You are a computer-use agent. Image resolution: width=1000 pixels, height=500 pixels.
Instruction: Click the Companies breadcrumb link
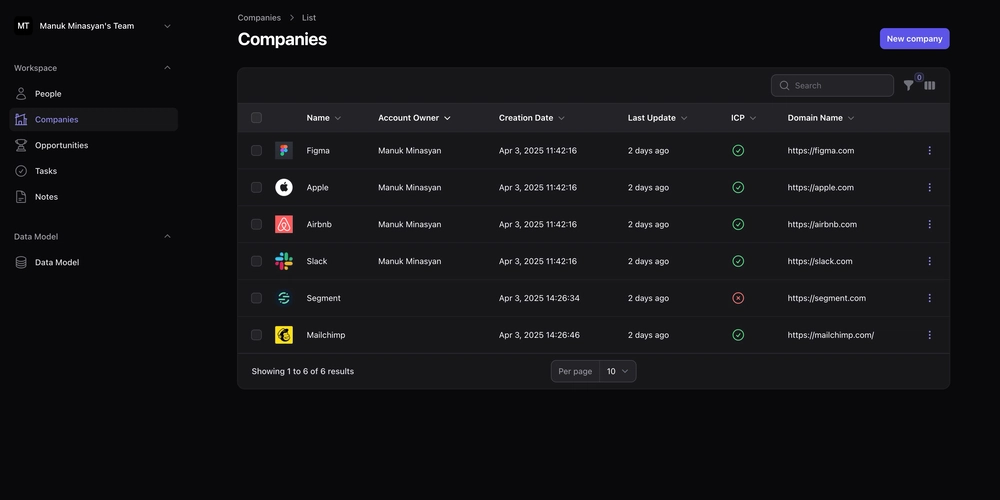[x=259, y=18]
